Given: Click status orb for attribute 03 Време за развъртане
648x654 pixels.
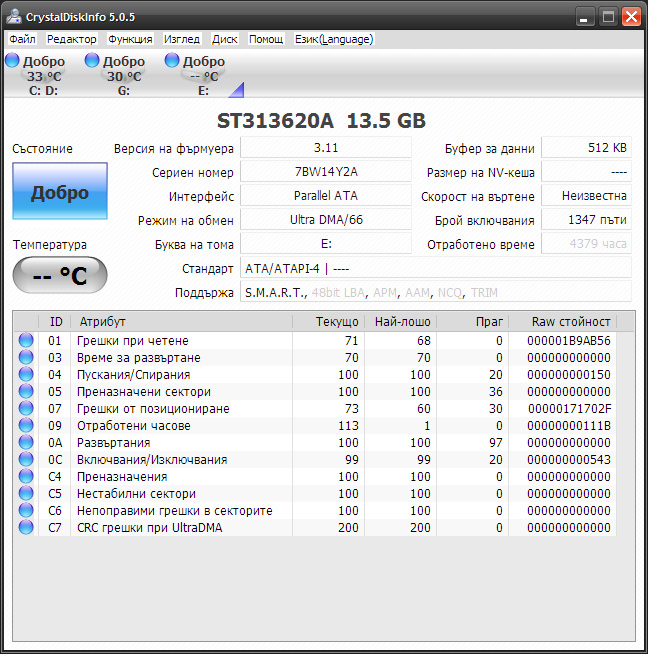Looking at the screenshot, I should (x=26, y=357).
